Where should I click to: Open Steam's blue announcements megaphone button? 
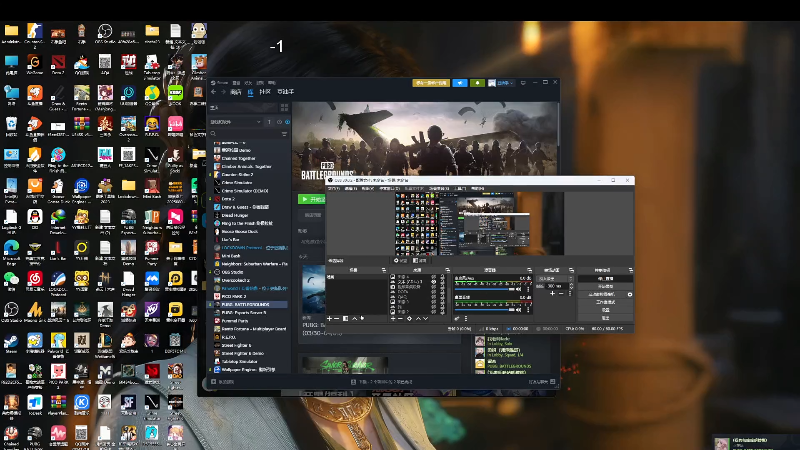point(460,83)
